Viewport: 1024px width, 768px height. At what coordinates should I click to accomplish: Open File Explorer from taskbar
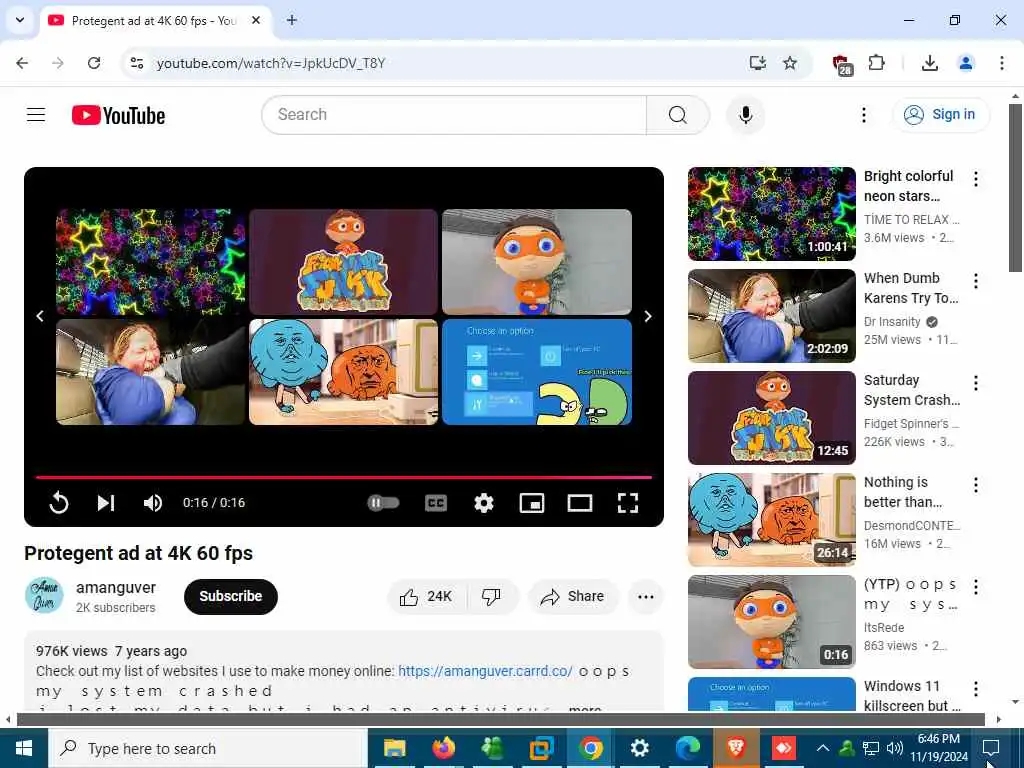(x=394, y=748)
